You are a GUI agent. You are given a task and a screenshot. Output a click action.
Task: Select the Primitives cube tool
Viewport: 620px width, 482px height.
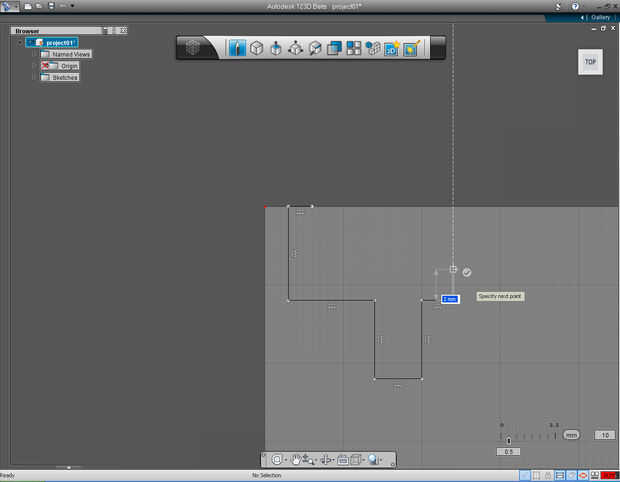click(257, 48)
